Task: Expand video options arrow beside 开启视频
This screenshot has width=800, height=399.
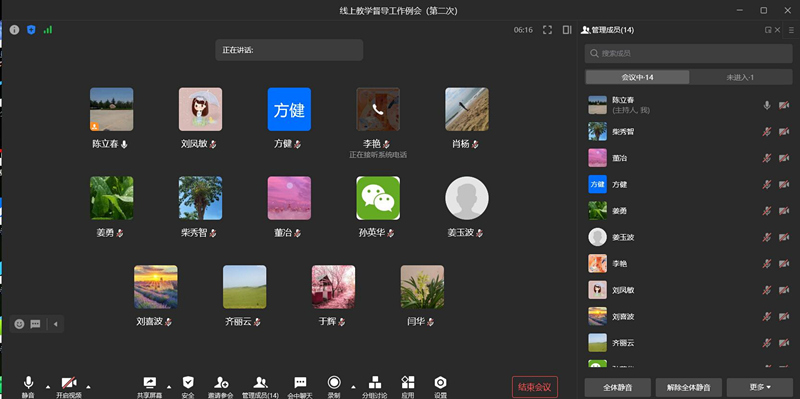Action: (x=88, y=387)
